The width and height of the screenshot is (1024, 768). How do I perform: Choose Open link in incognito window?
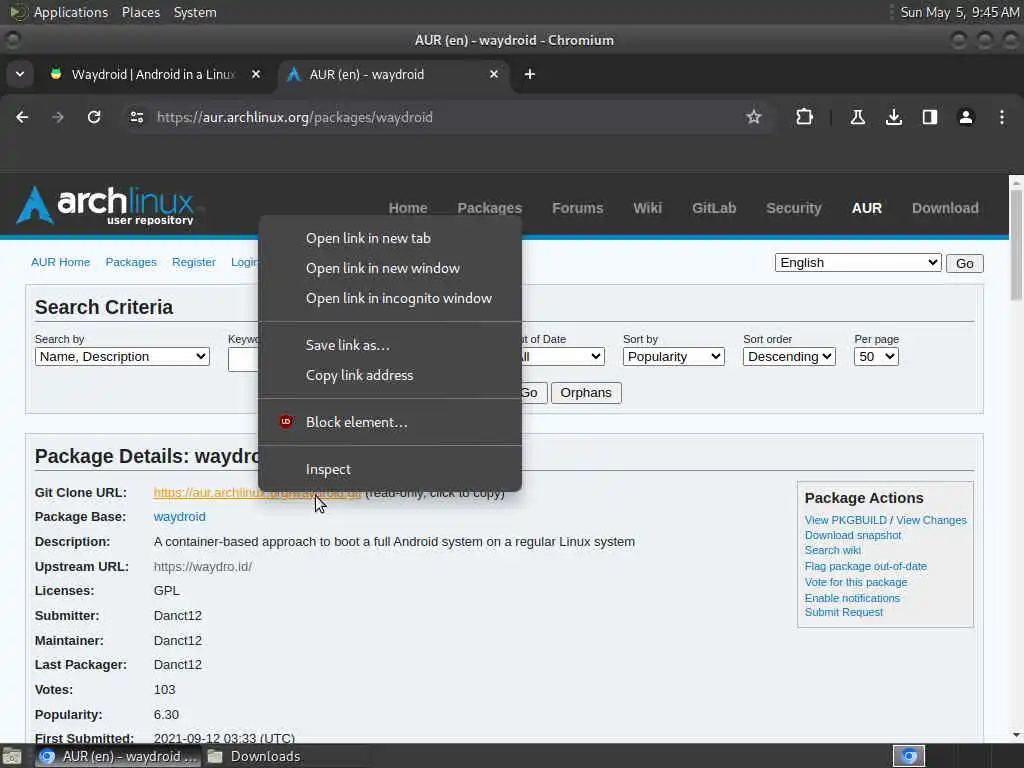pos(390,298)
